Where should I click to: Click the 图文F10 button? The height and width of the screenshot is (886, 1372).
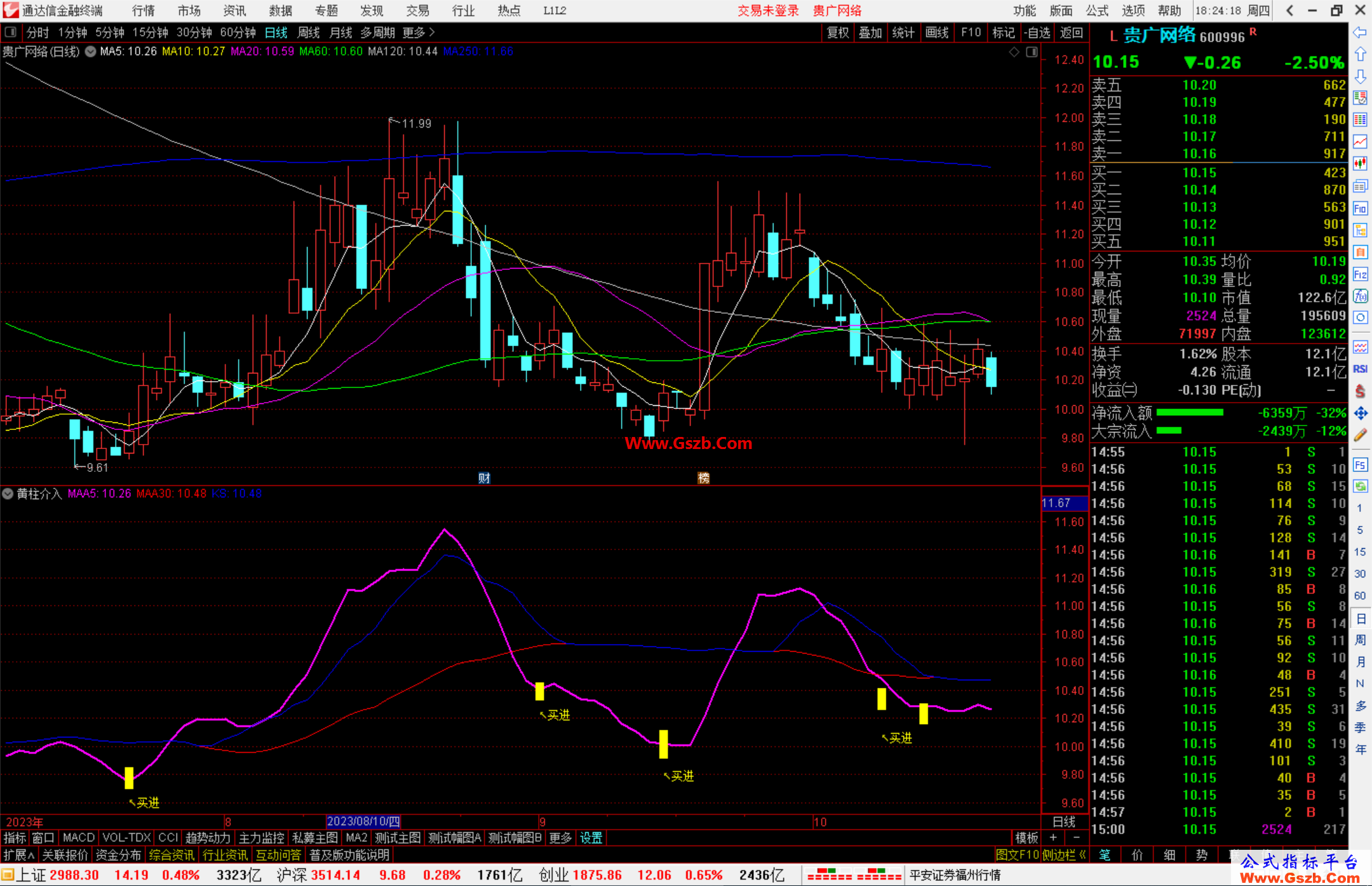coord(1017,855)
